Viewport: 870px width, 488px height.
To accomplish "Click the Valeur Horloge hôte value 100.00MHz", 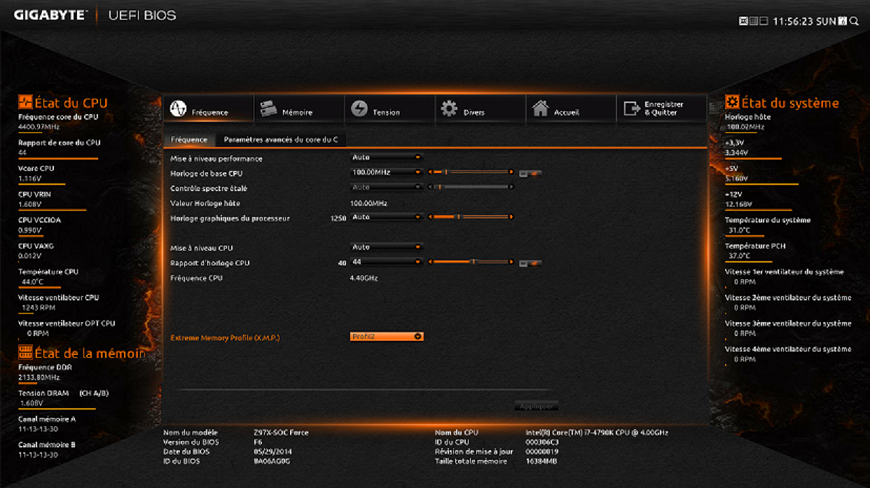I will (x=369, y=204).
